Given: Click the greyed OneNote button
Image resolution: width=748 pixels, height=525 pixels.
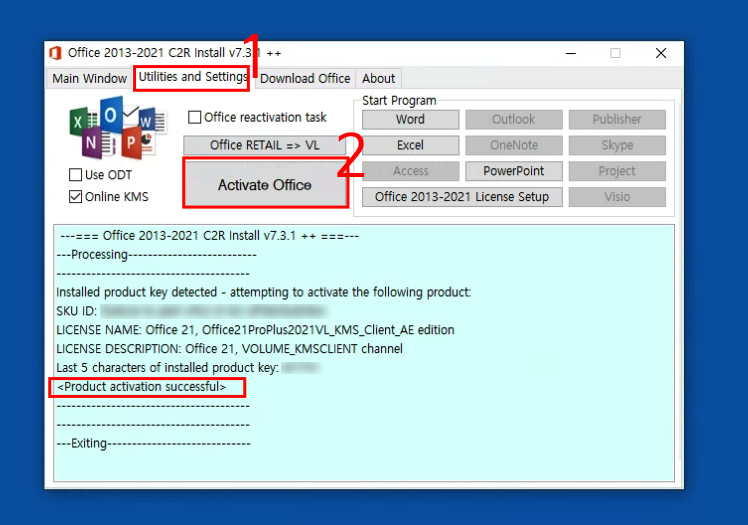Looking at the screenshot, I should click(514, 145).
